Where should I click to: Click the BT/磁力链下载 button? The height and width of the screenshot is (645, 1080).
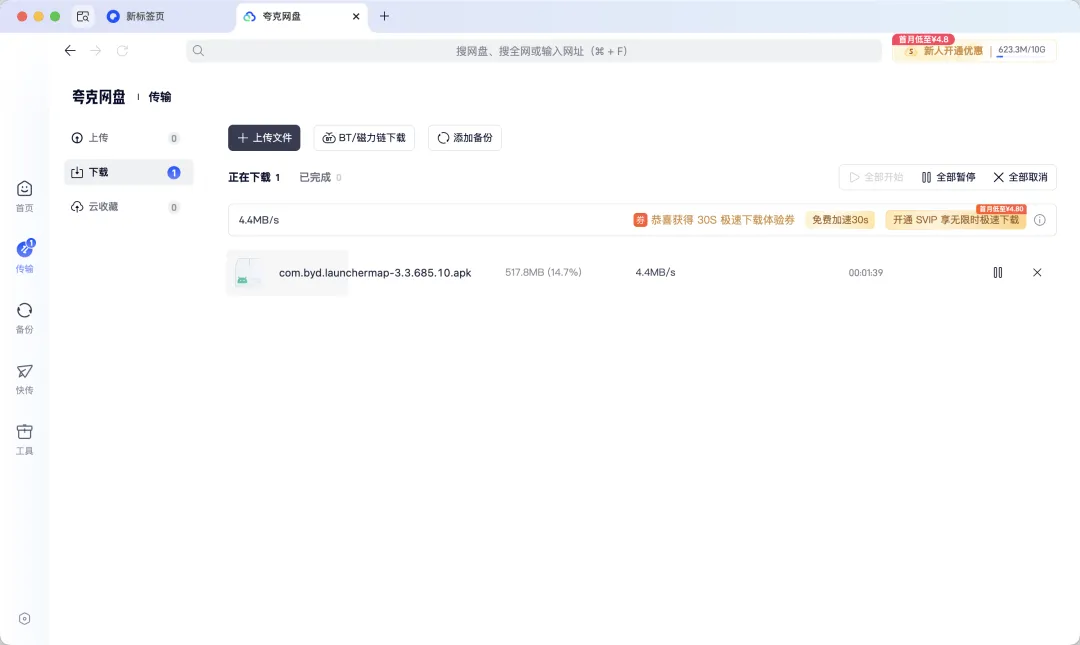[364, 138]
